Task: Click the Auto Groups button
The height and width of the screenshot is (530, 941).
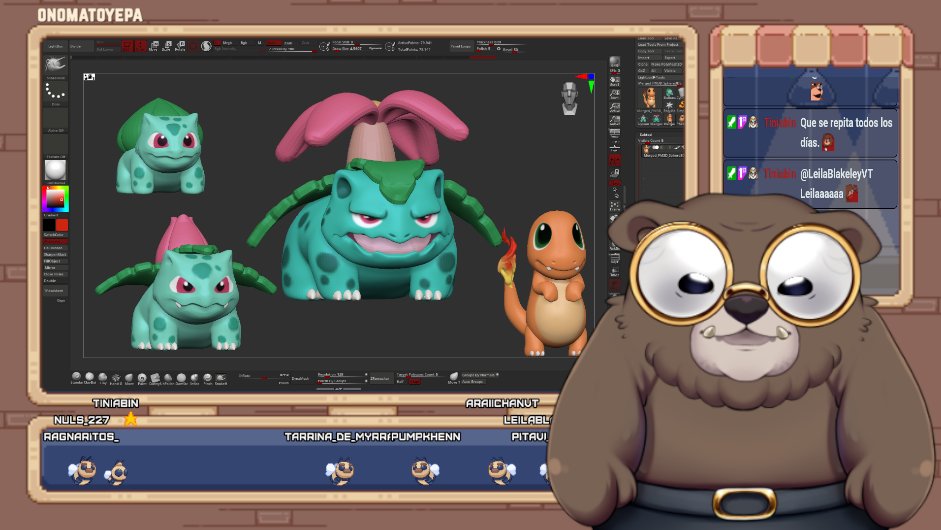Action: pyautogui.click(x=474, y=382)
